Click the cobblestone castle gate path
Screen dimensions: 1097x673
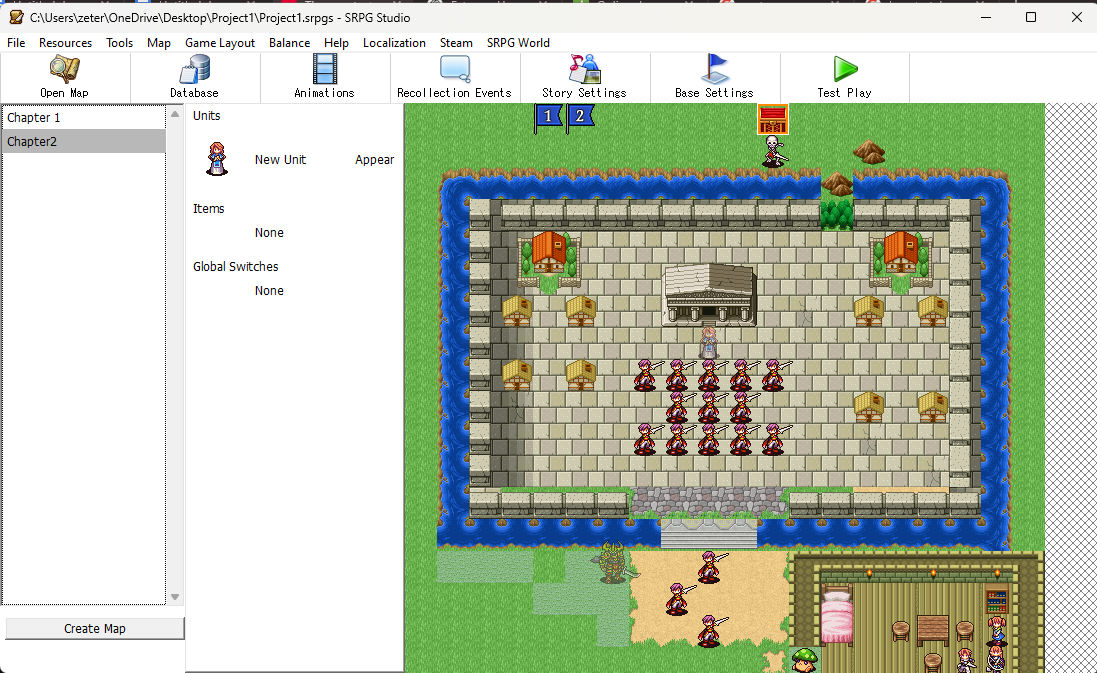pos(709,502)
